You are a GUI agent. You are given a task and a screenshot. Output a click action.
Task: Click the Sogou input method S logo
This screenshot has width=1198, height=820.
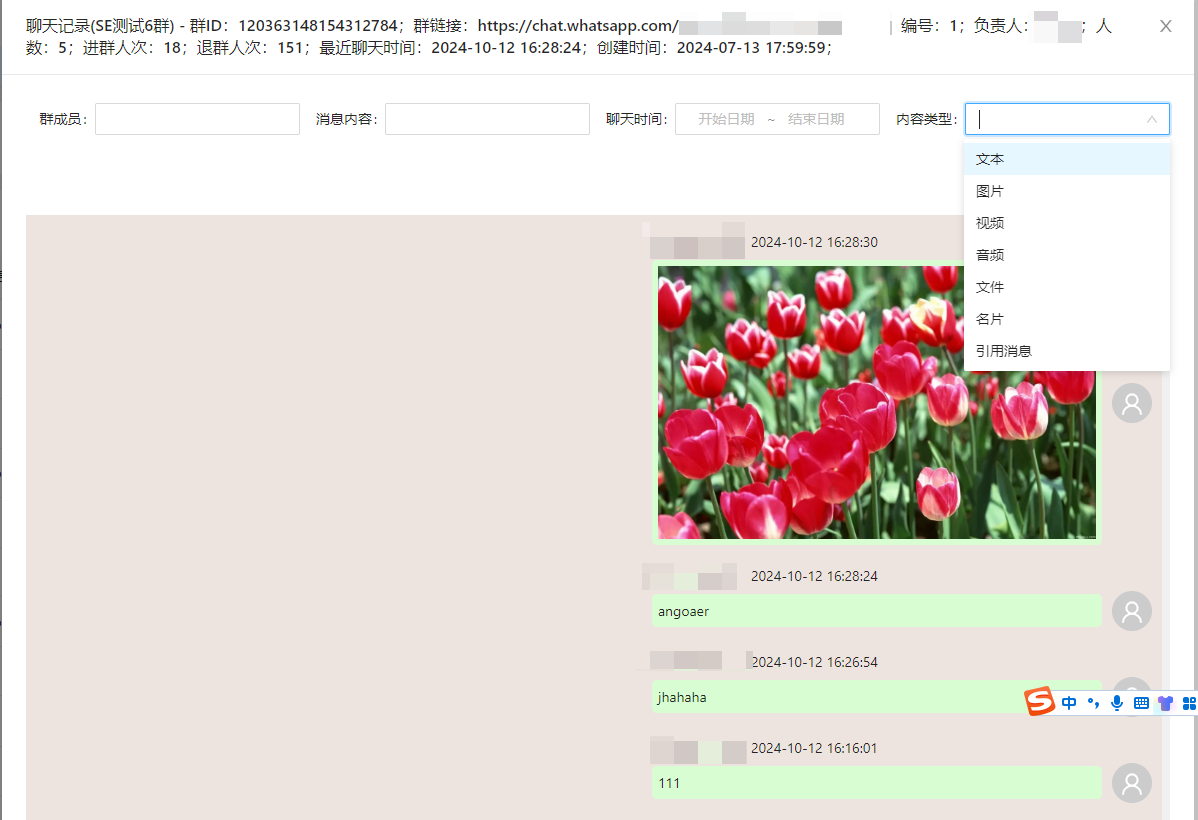(1040, 702)
